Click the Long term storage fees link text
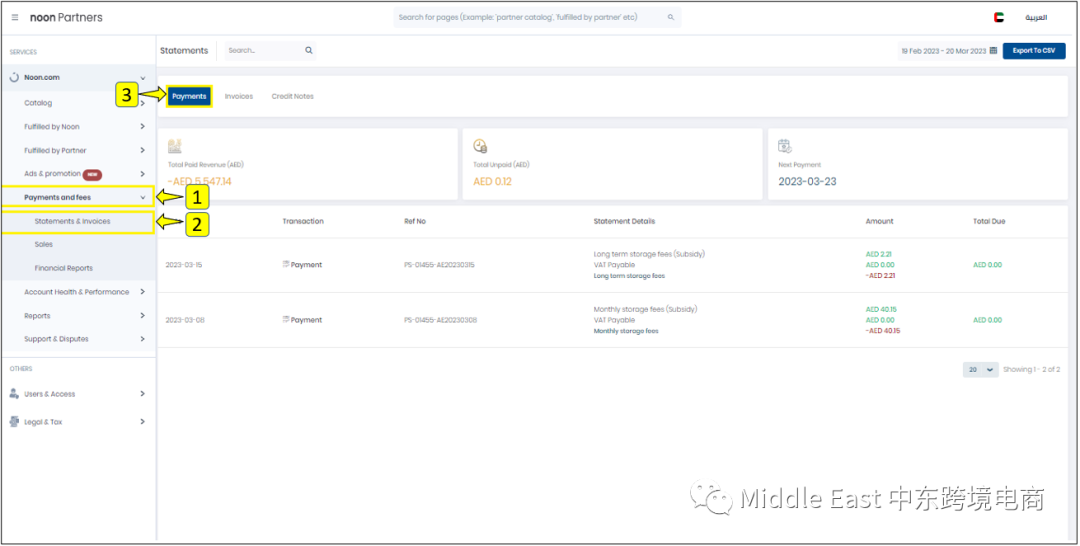Image resolution: width=1080 pixels, height=546 pixels. [x=629, y=276]
